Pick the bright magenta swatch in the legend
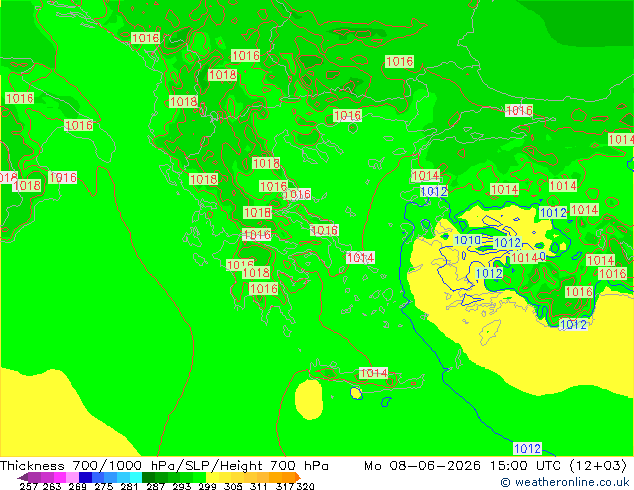The width and height of the screenshot is (634, 490). pos(60,477)
